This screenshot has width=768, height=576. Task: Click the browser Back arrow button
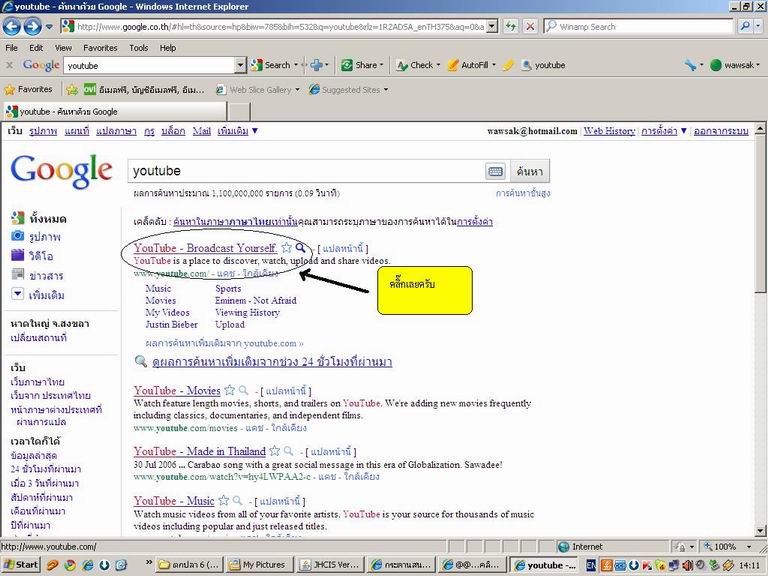tap(12, 26)
